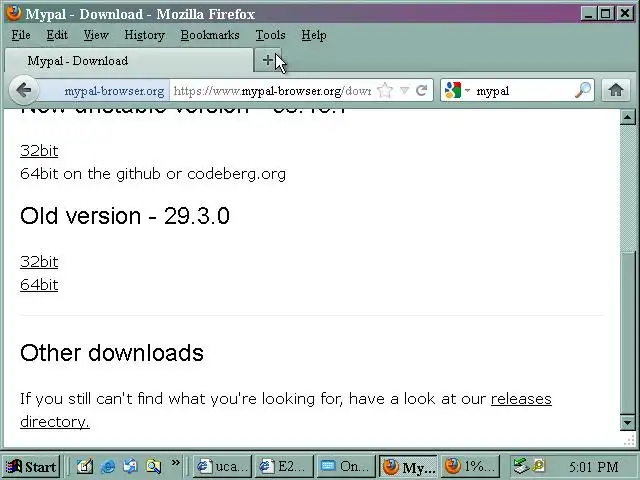Click the mypal-browser.org site identity button
This screenshot has width=640, height=480.
pos(104,90)
